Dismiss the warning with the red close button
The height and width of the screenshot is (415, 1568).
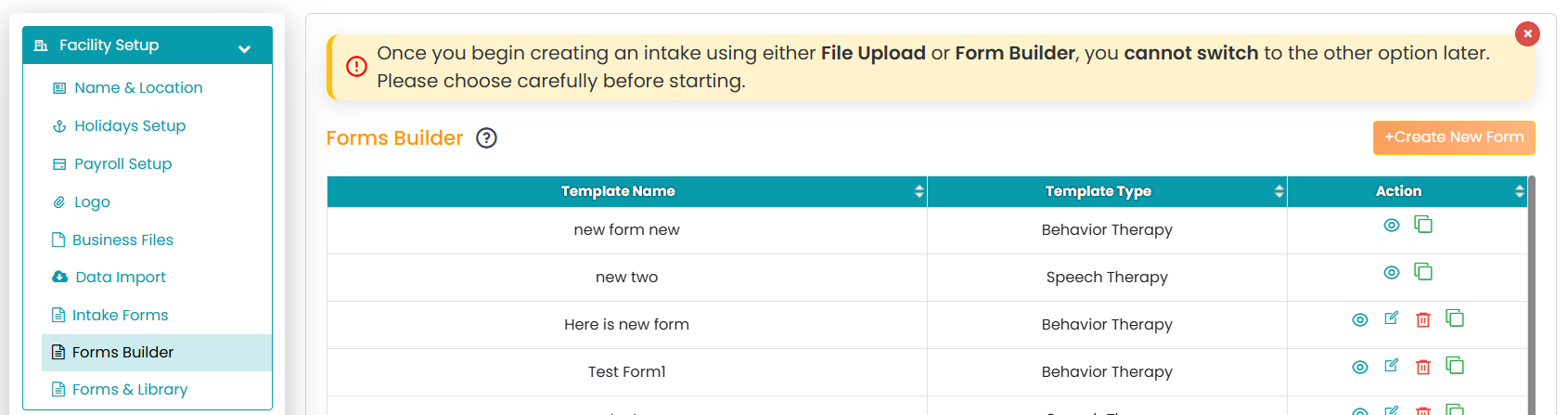pyautogui.click(x=1527, y=33)
